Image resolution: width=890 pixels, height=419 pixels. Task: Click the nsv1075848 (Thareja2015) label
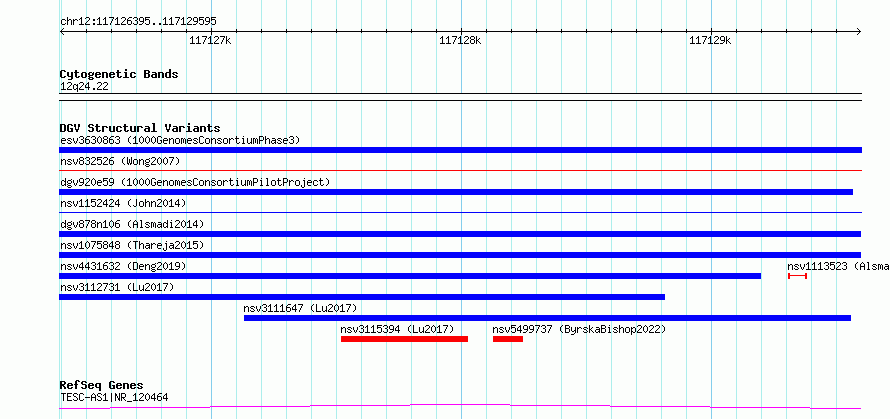pyautogui.click(x=132, y=245)
